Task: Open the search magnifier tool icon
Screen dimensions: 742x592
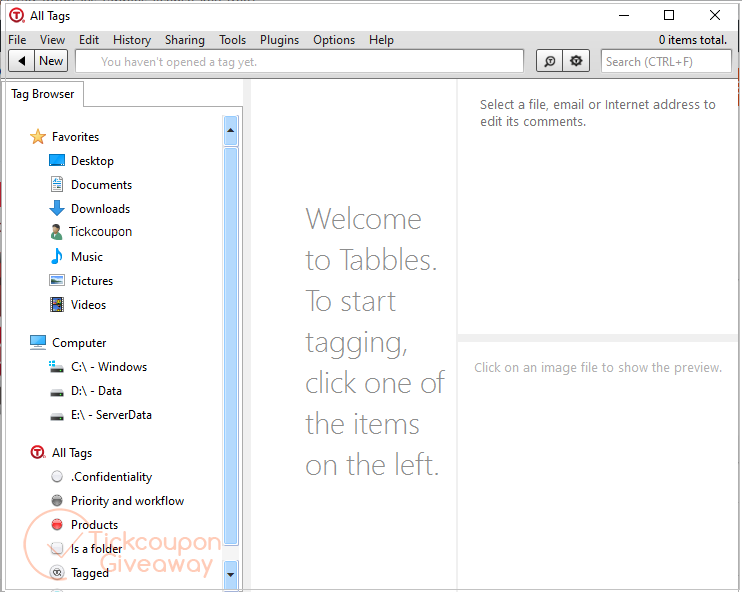Action: point(549,61)
